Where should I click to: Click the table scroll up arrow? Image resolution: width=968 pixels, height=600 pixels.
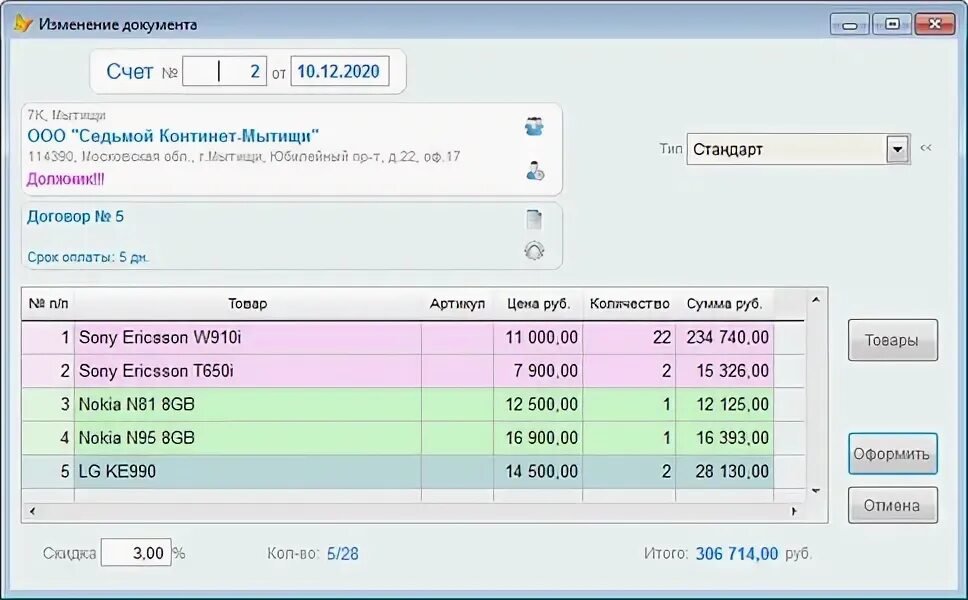pyautogui.click(x=816, y=300)
